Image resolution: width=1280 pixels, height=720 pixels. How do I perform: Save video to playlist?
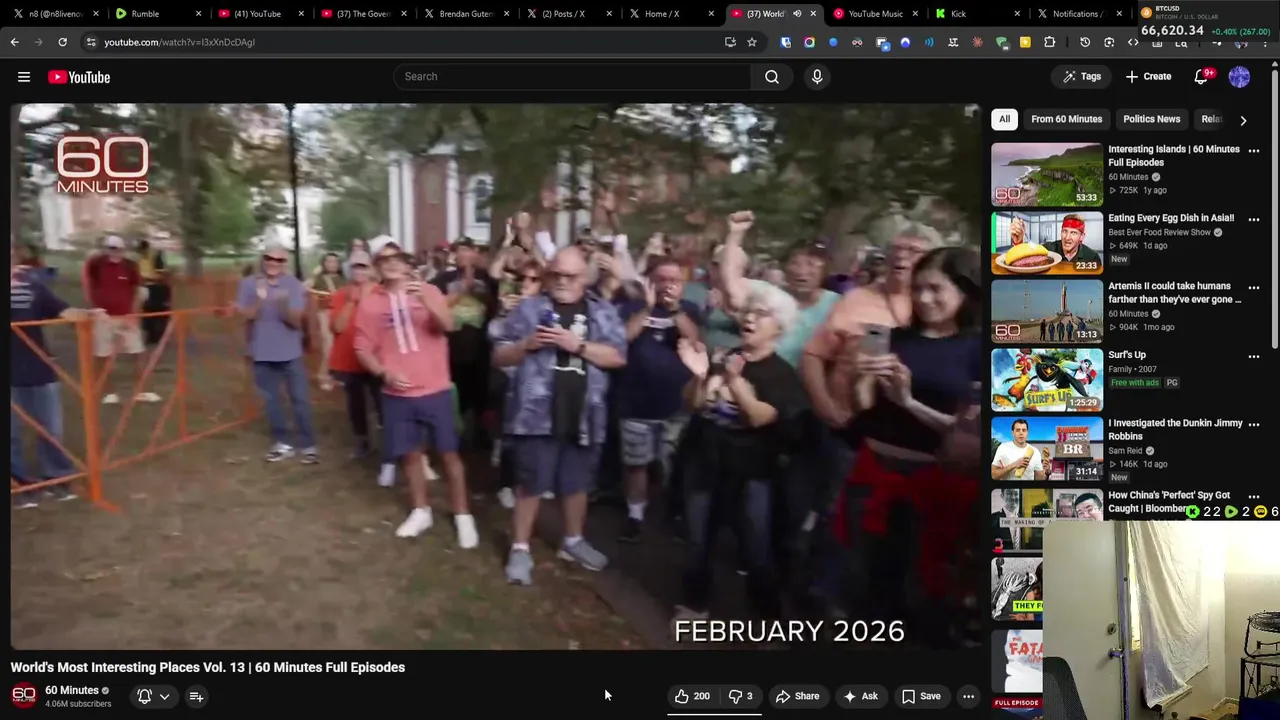[921, 696]
